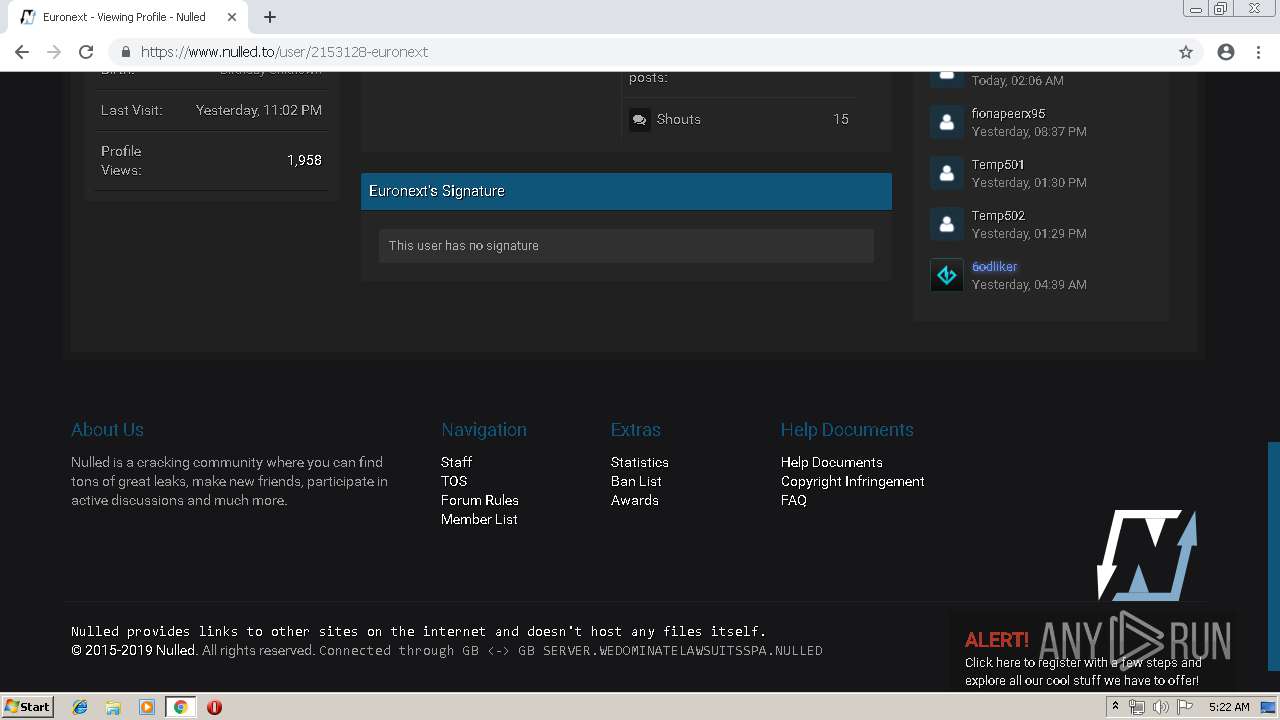Click the Start button
Viewport: 1280px width, 720px height.
tap(27, 707)
